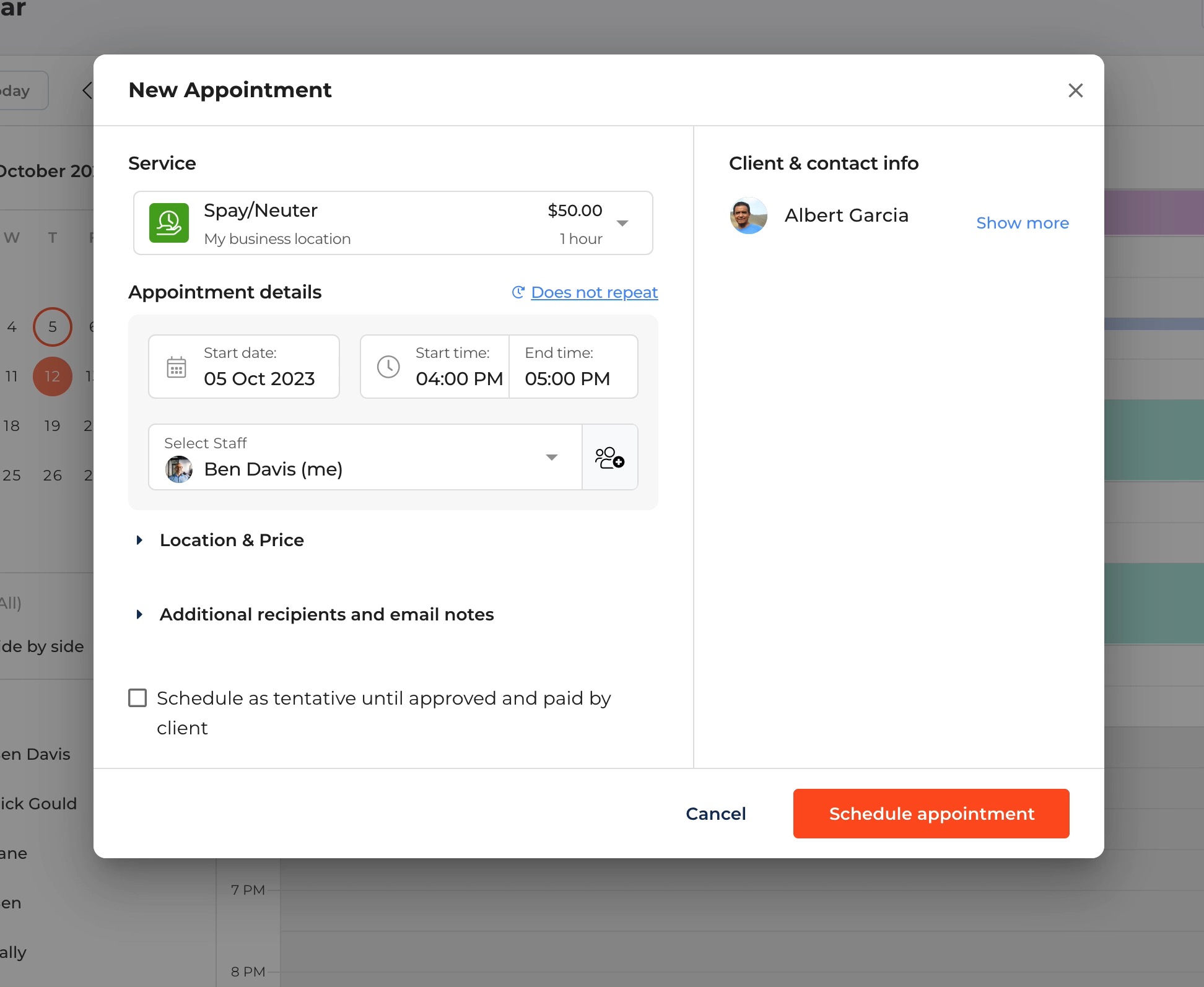Viewport: 1204px width, 987px height.
Task: Check Schedule as tentative until approved checkbox
Action: point(137,698)
